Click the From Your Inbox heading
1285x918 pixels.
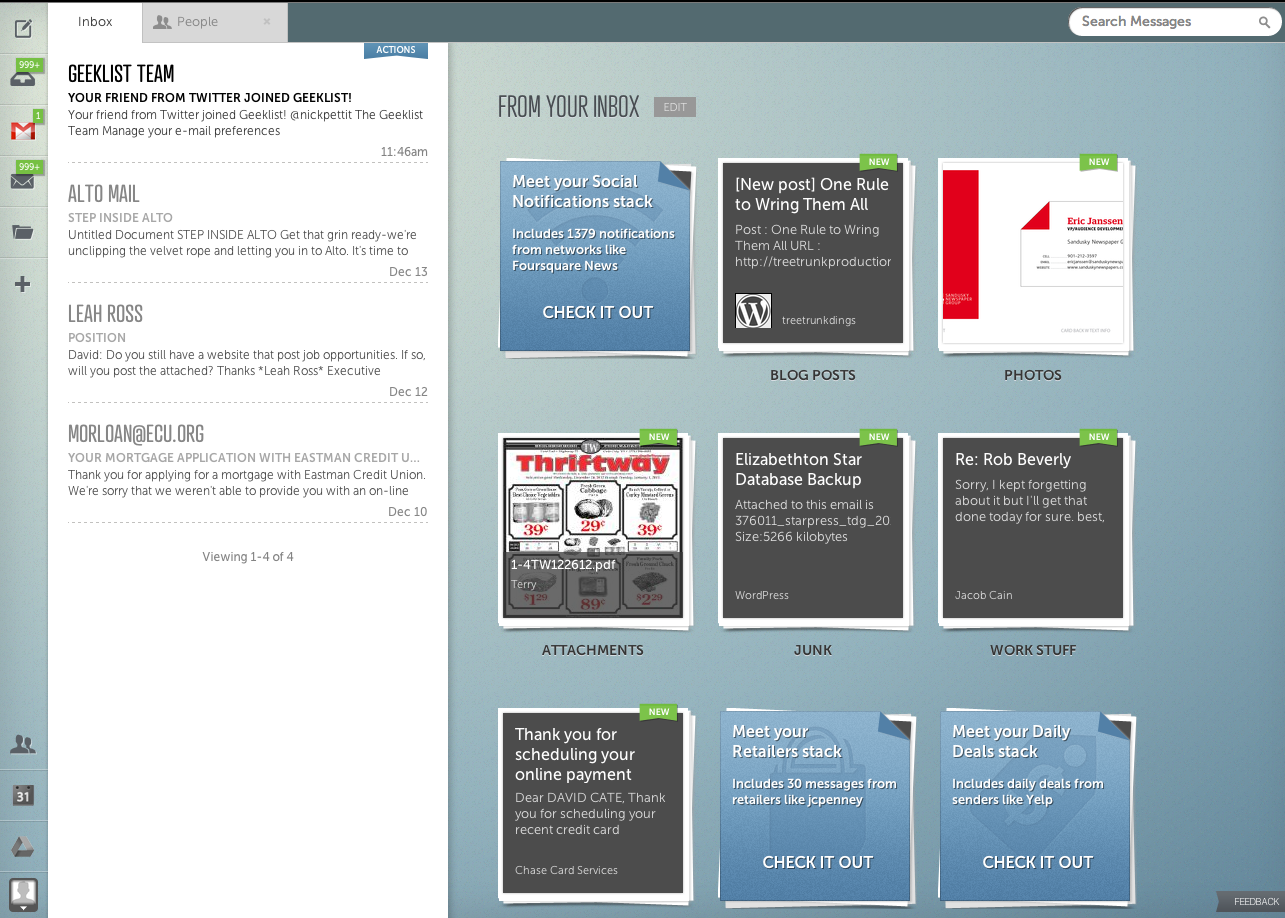coord(568,107)
